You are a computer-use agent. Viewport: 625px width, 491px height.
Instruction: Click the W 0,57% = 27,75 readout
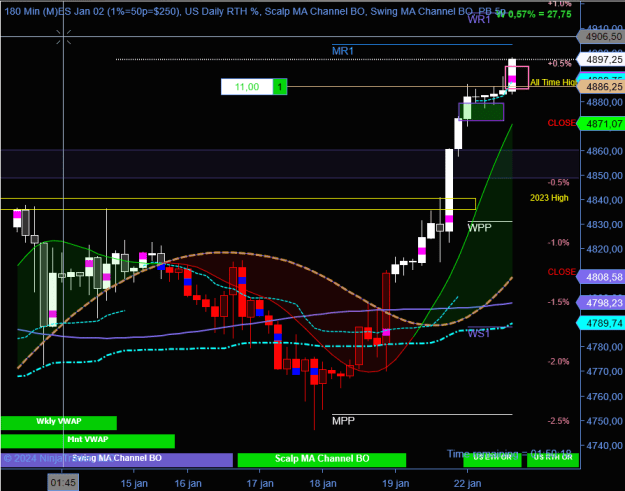pos(534,14)
